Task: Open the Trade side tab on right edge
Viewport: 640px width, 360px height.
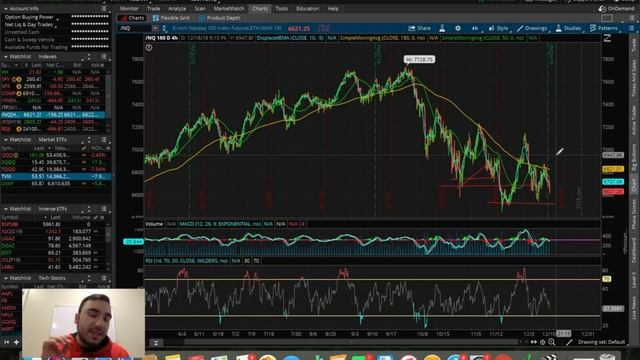Action: pos(634,45)
